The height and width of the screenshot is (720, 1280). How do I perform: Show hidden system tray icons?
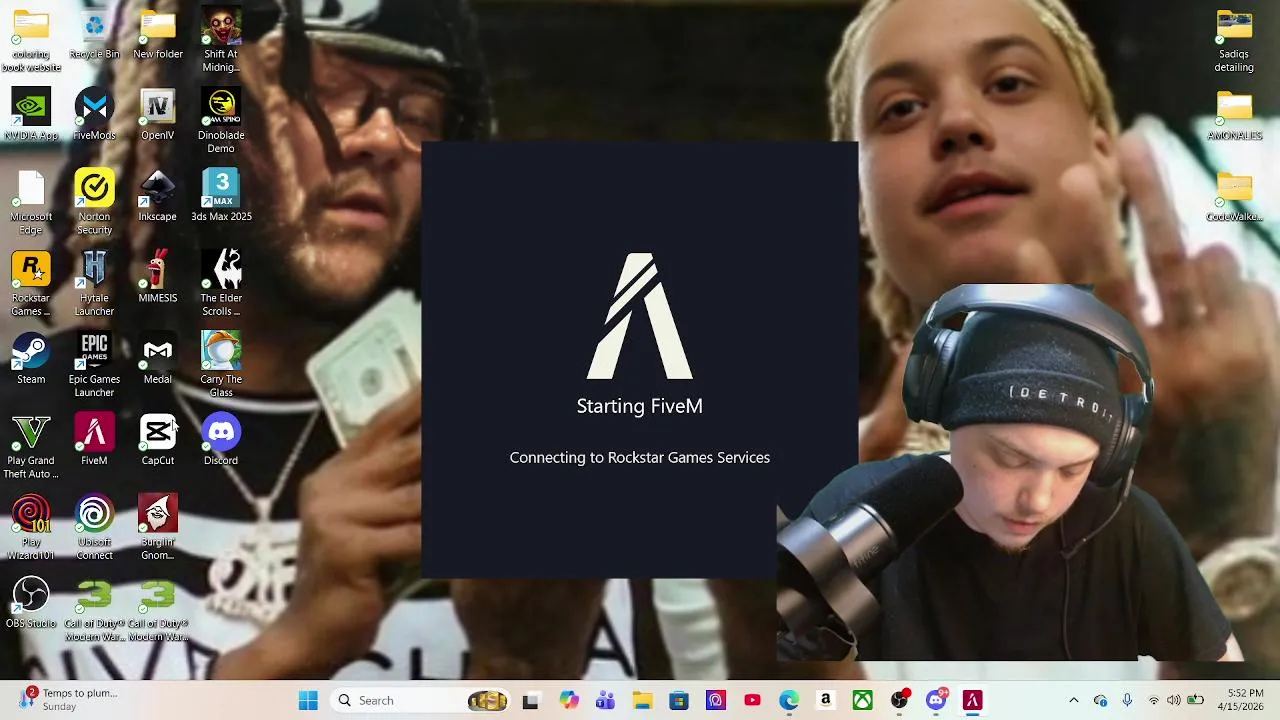pos(1074,700)
